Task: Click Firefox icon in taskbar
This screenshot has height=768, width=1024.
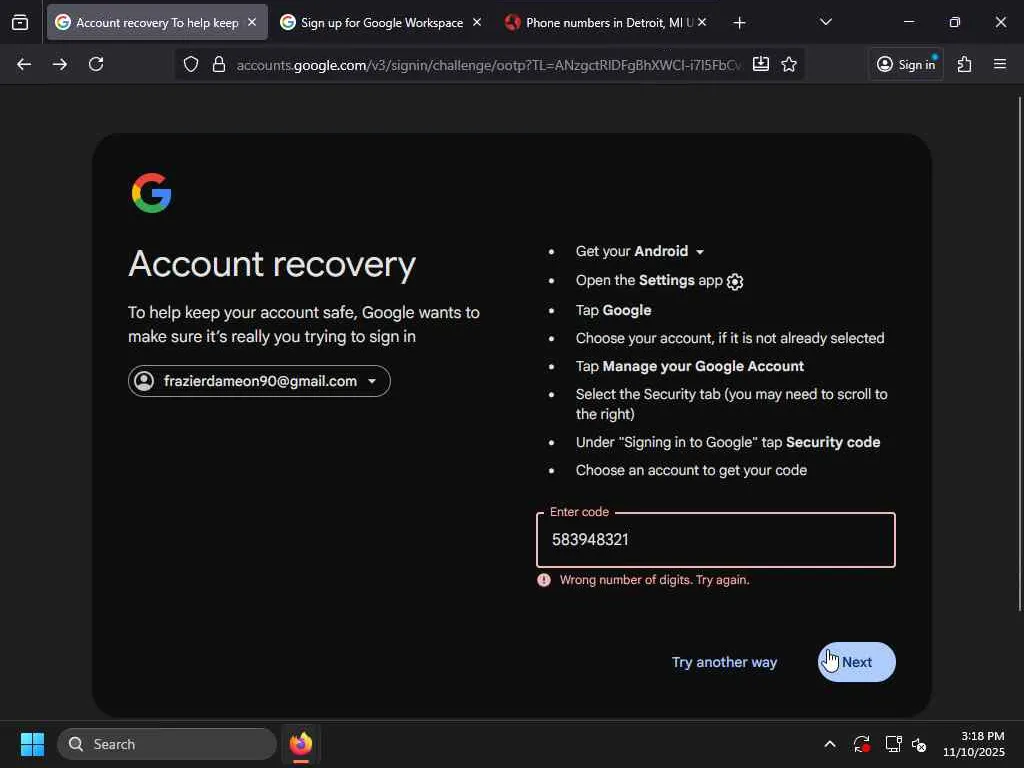Action: 301,744
